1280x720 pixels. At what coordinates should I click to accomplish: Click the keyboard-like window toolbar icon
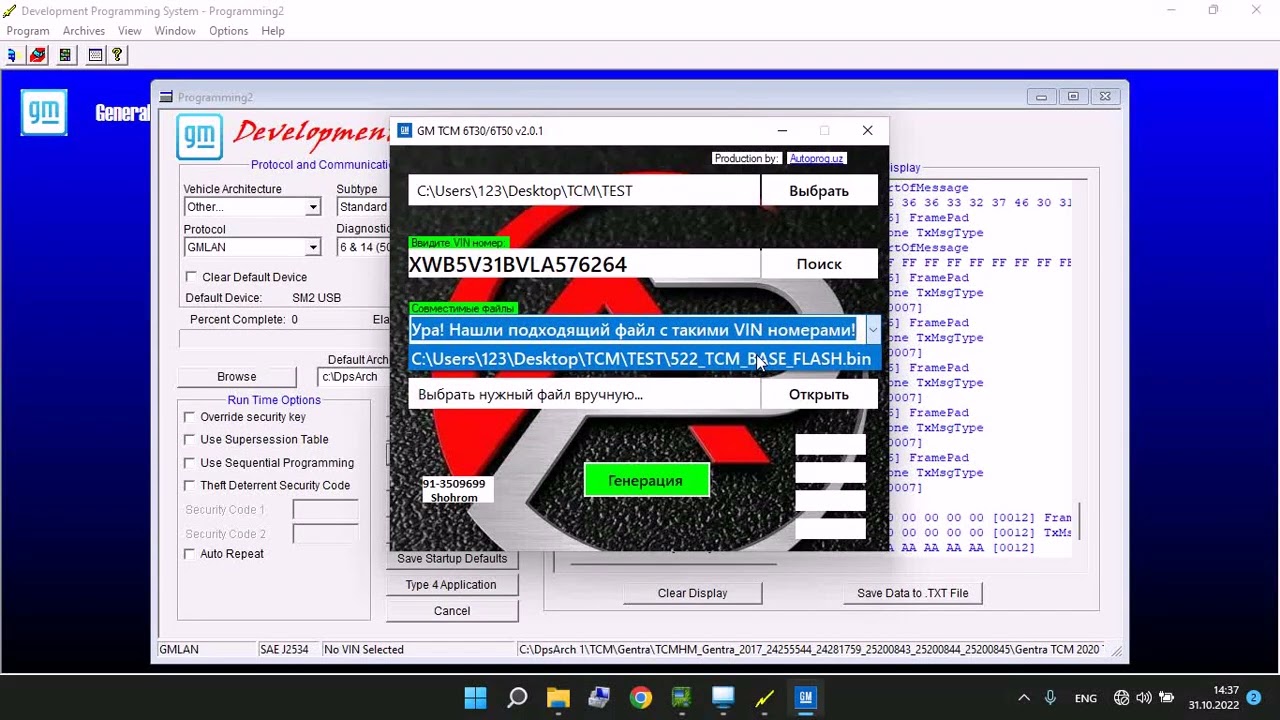95,55
